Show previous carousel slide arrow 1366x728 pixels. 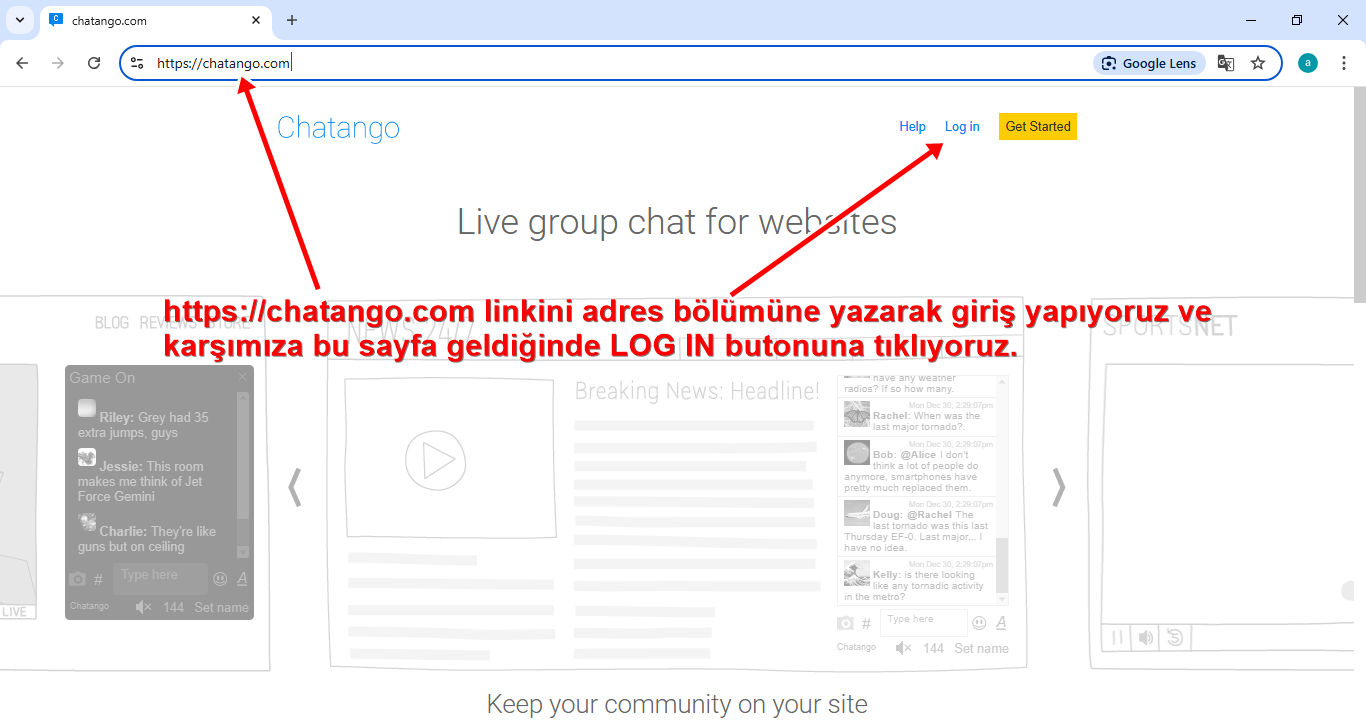[x=295, y=487]
